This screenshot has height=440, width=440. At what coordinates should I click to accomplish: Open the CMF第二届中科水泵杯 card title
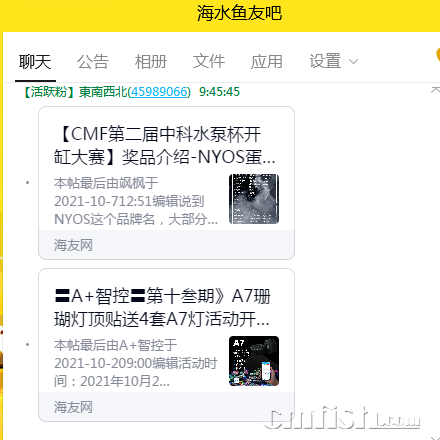tap(165, 145)
